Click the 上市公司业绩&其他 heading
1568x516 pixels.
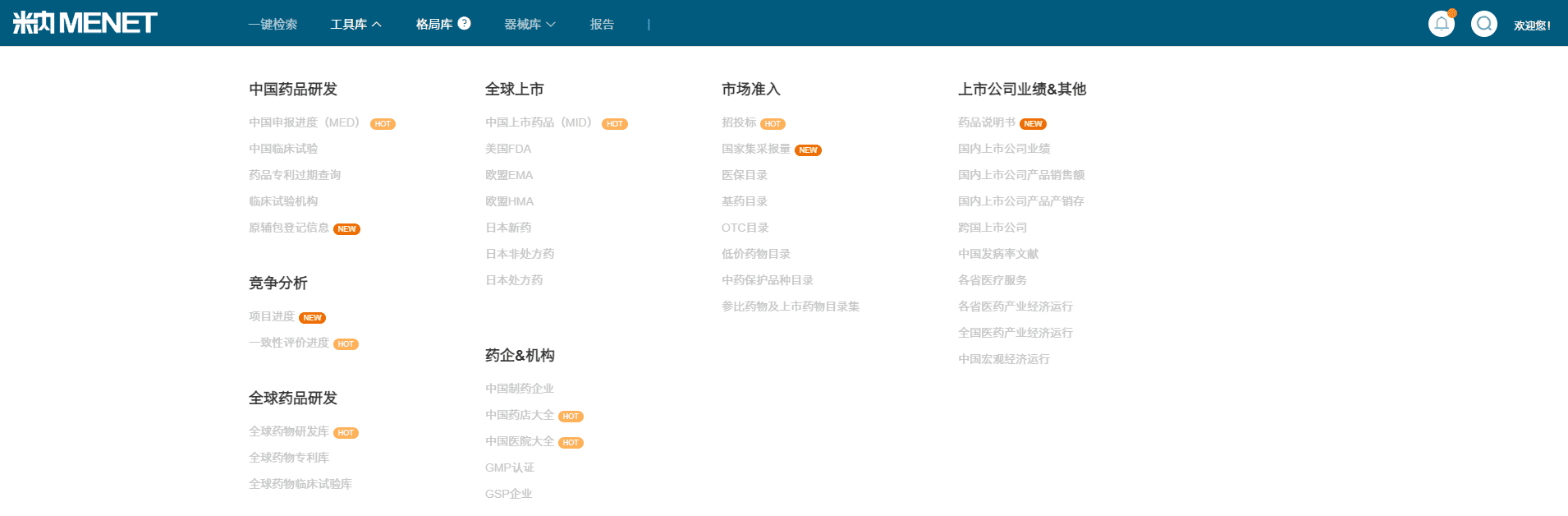1022,89
